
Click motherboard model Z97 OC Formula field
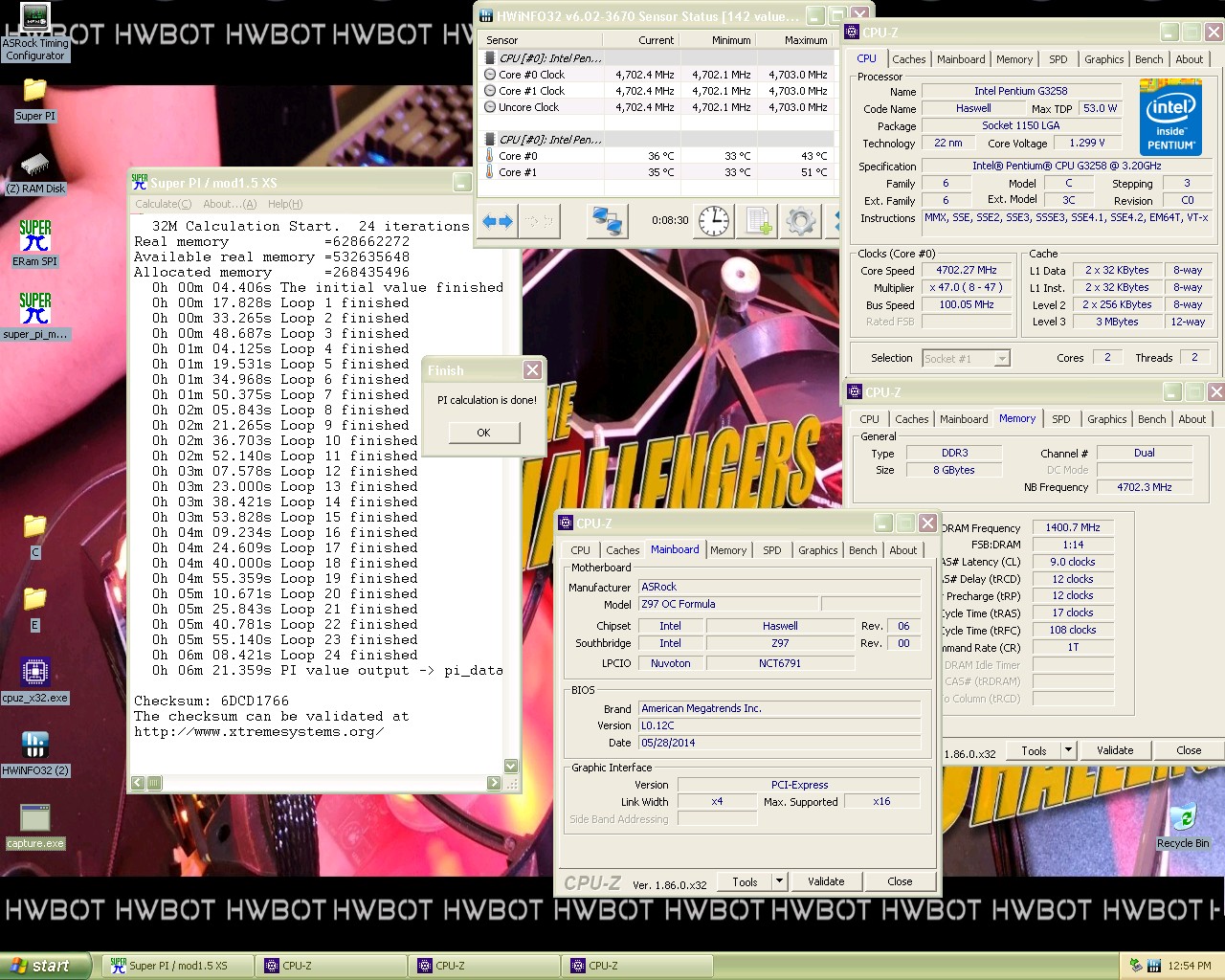(x=728, y=604)
